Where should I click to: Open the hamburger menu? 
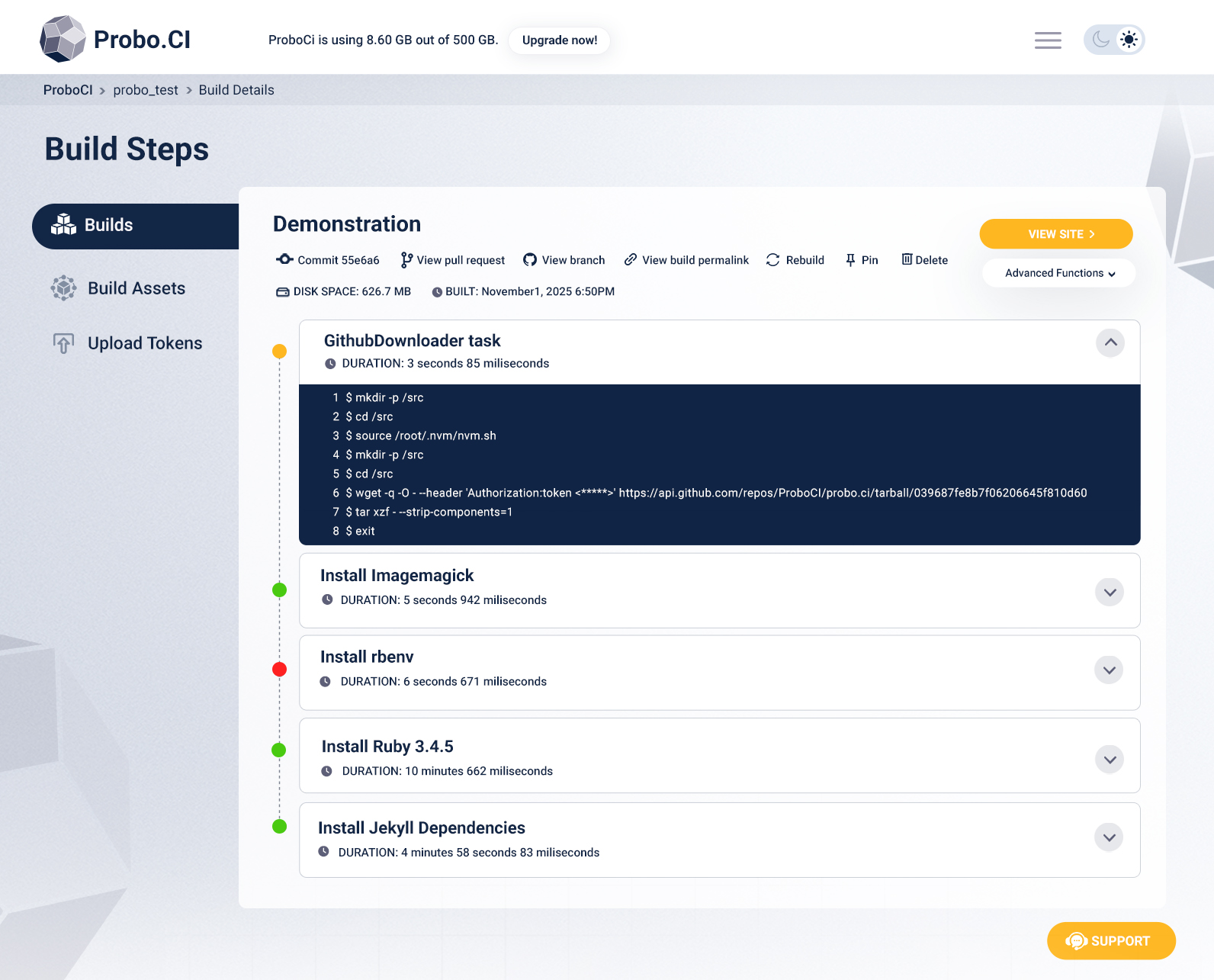tap(1048, 40)
